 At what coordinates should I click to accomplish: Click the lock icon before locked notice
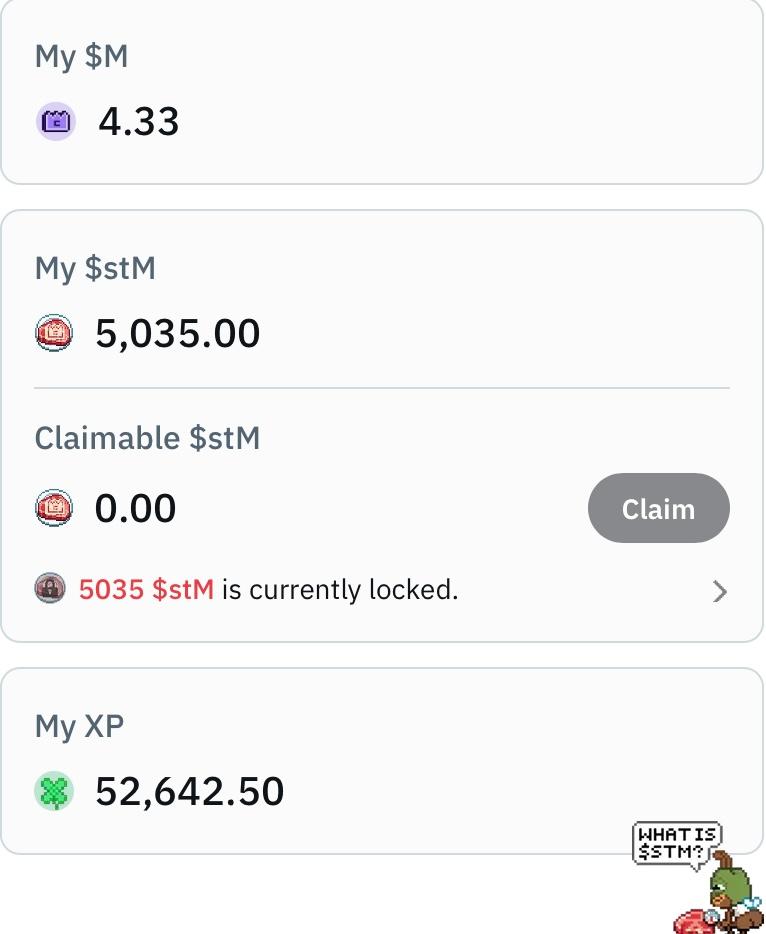coord(49,589)
